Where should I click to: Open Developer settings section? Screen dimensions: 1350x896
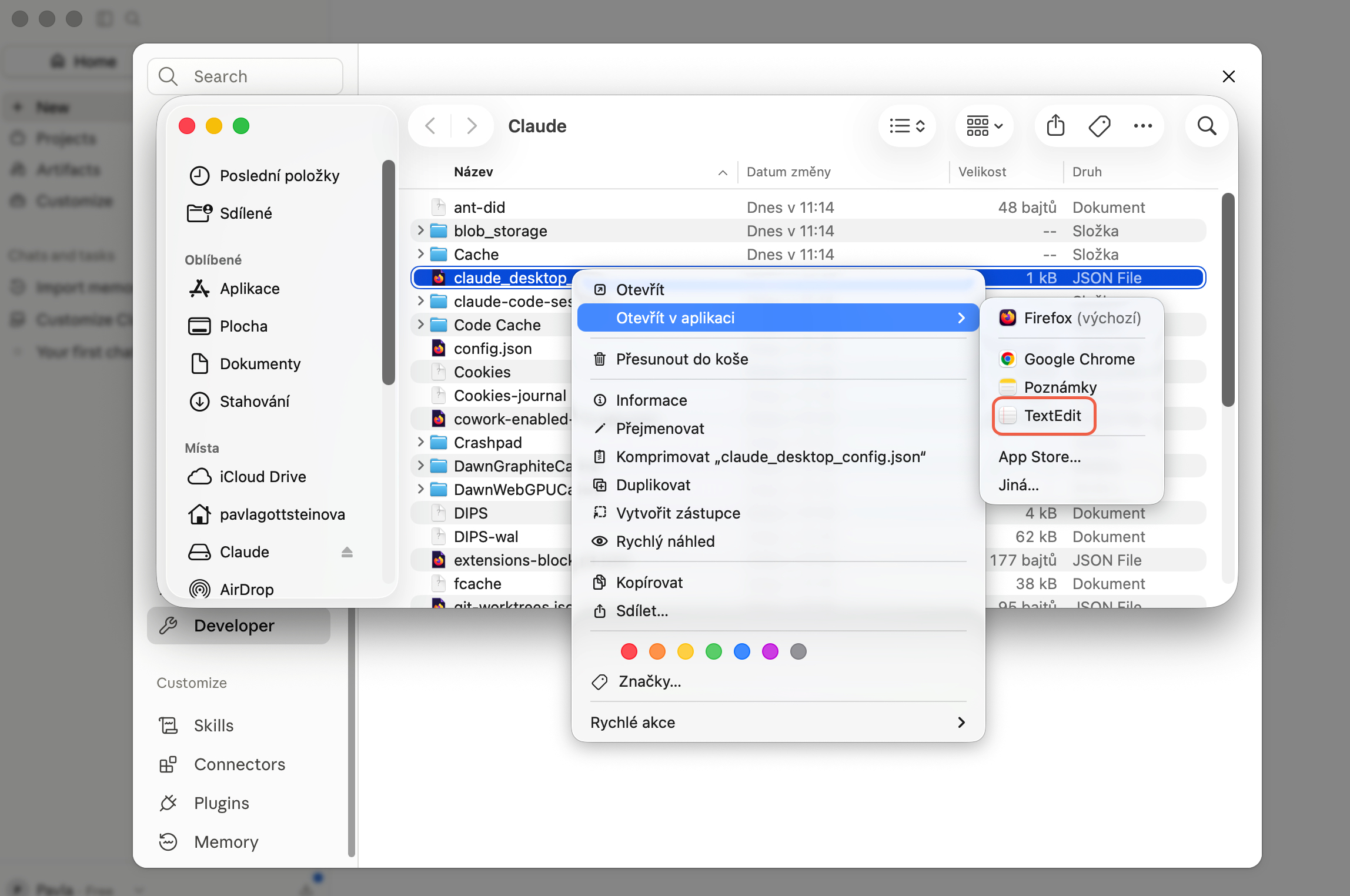239,626
